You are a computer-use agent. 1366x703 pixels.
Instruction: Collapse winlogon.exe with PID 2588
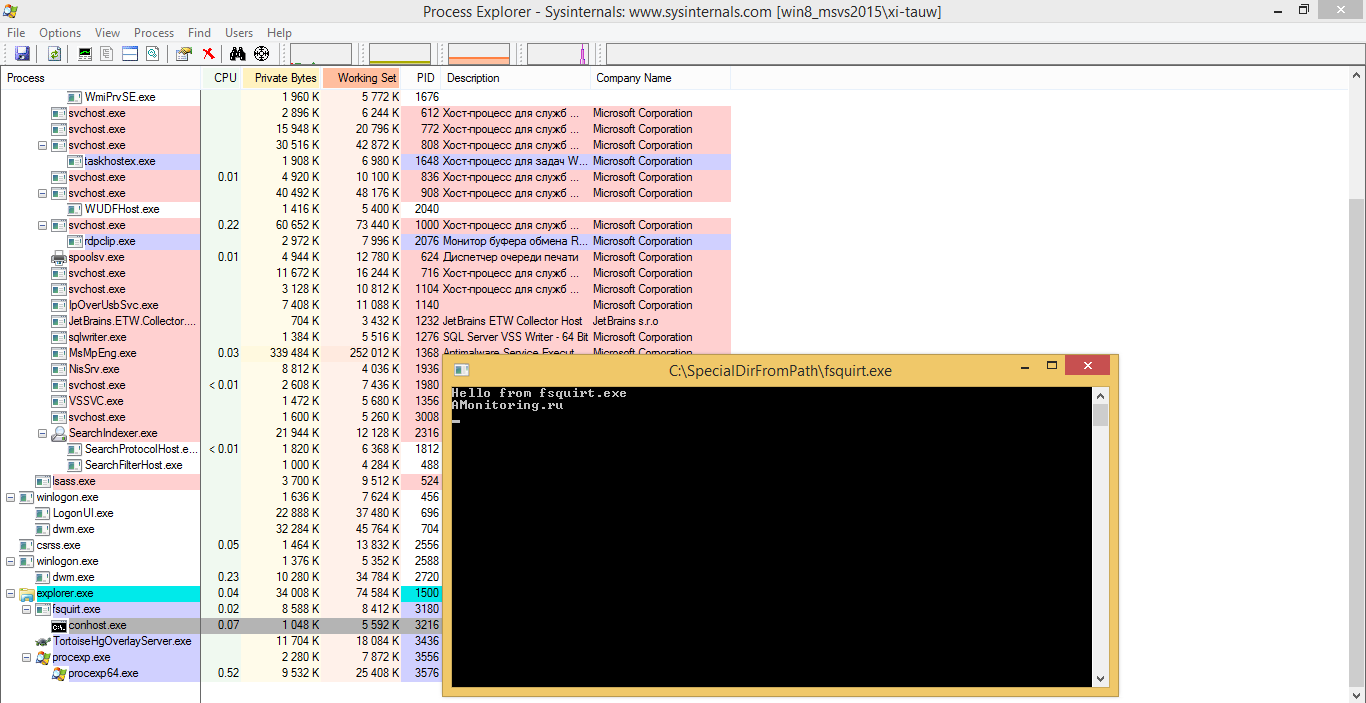pos(11,561)
